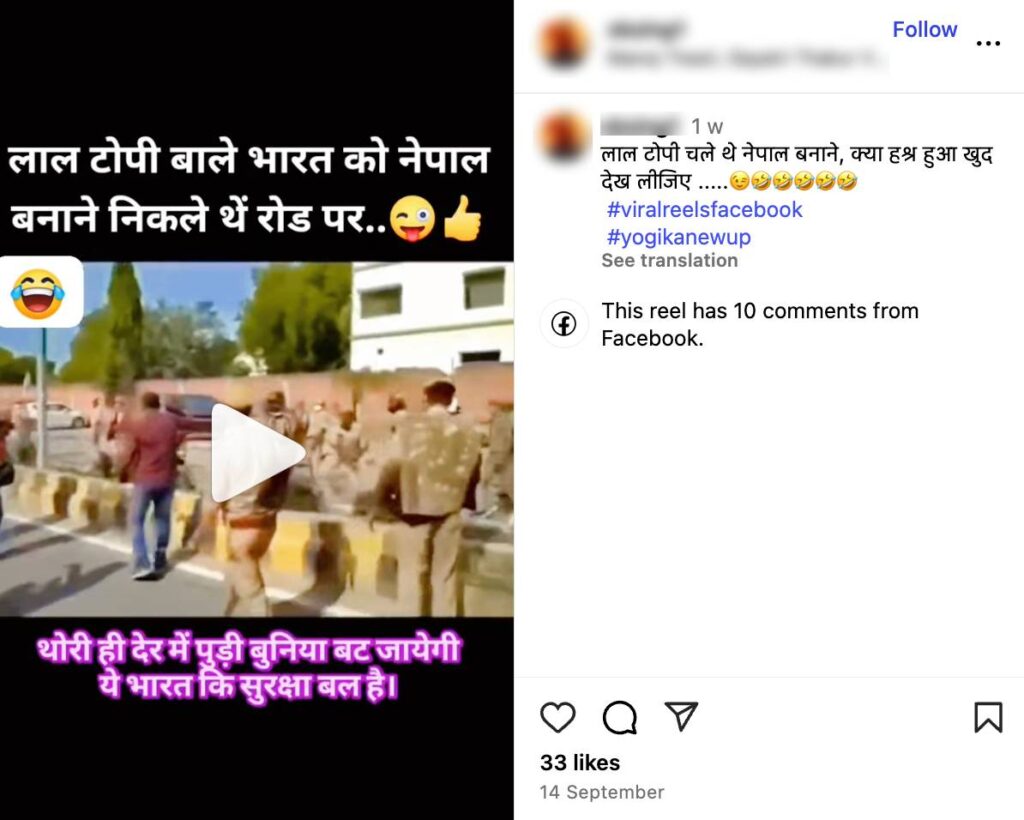Open comments via speech bubble icon
1024x820 pixels.
click(619, 718)
